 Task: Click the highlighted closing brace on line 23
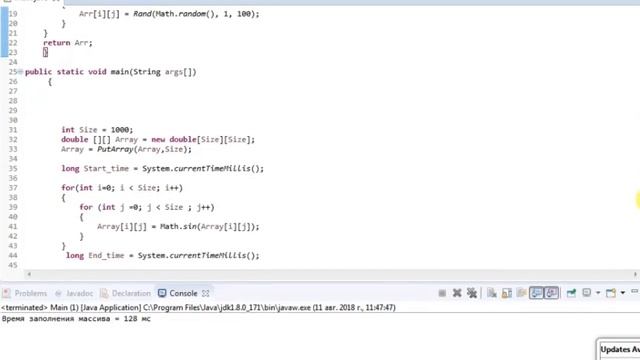click(45, 52)
